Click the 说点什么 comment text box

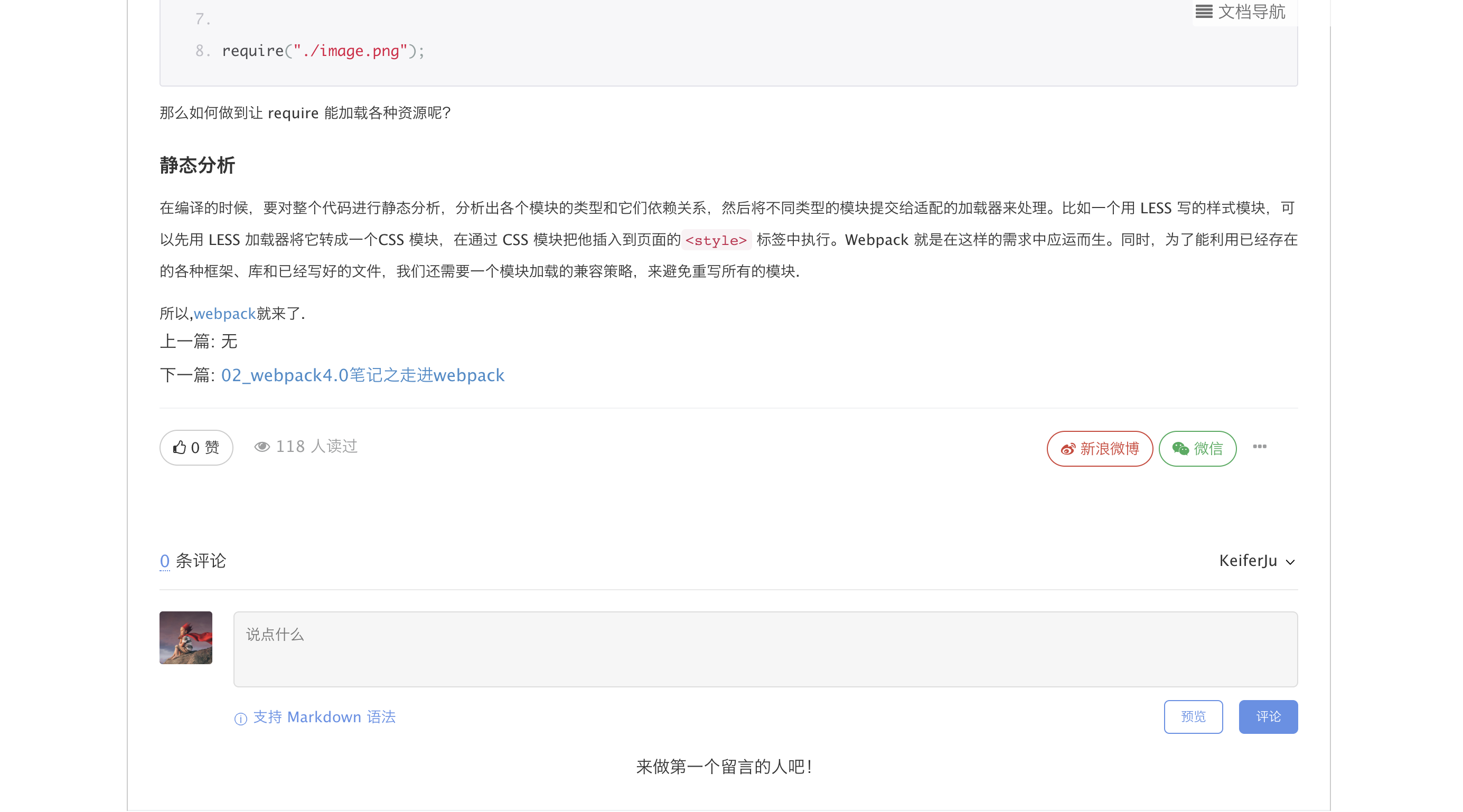[x=765, y=649]
